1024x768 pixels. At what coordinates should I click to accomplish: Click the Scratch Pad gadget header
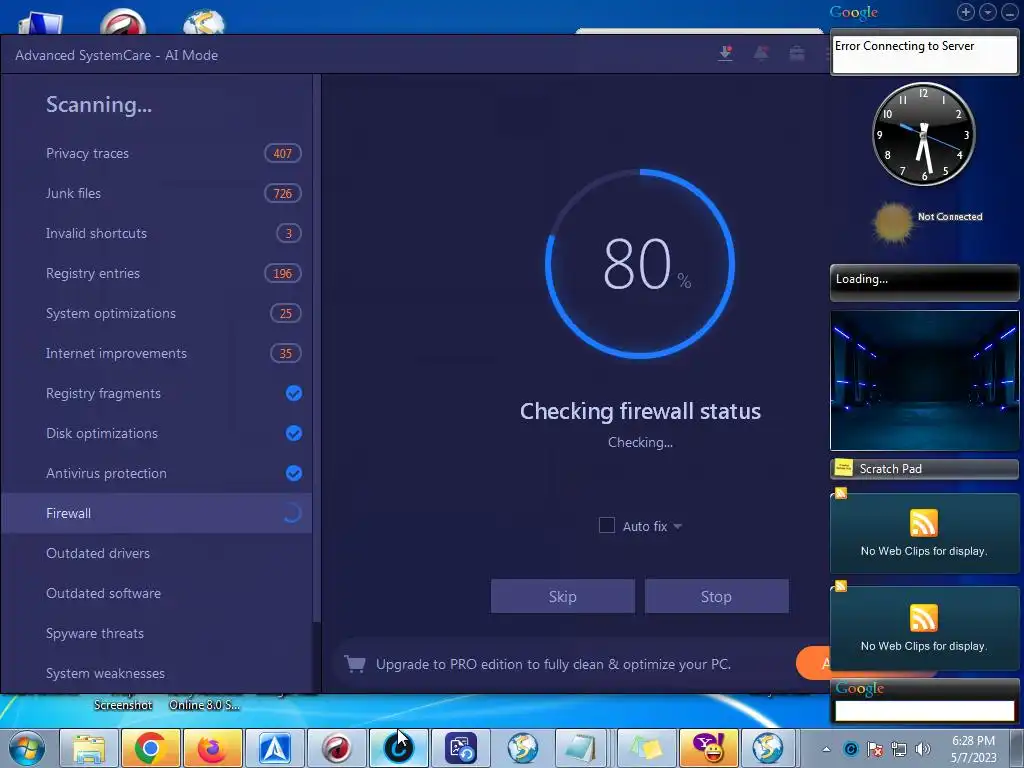pyautogui.click(x=924, y=469)
